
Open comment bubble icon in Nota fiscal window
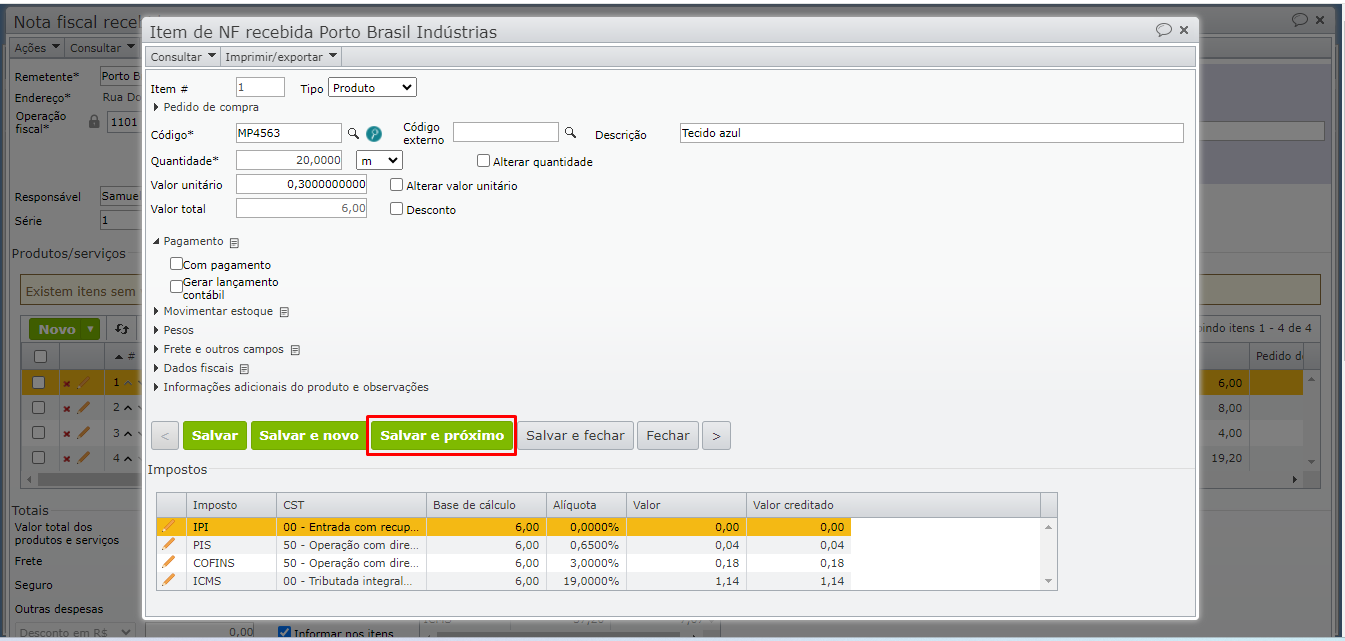click(1300, 19)
